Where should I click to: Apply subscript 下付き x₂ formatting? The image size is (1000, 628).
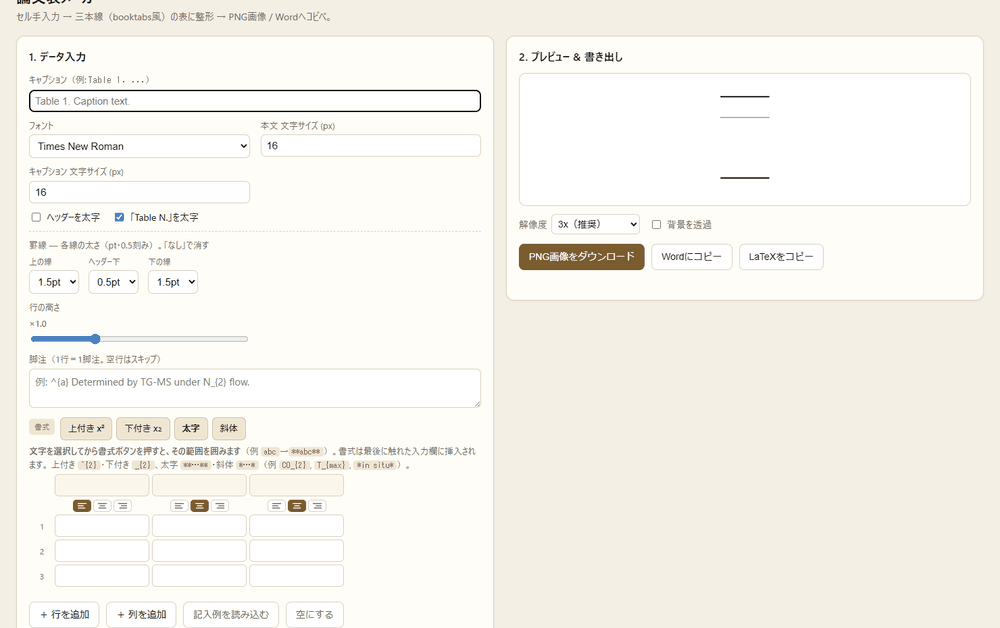pos(143,428)
